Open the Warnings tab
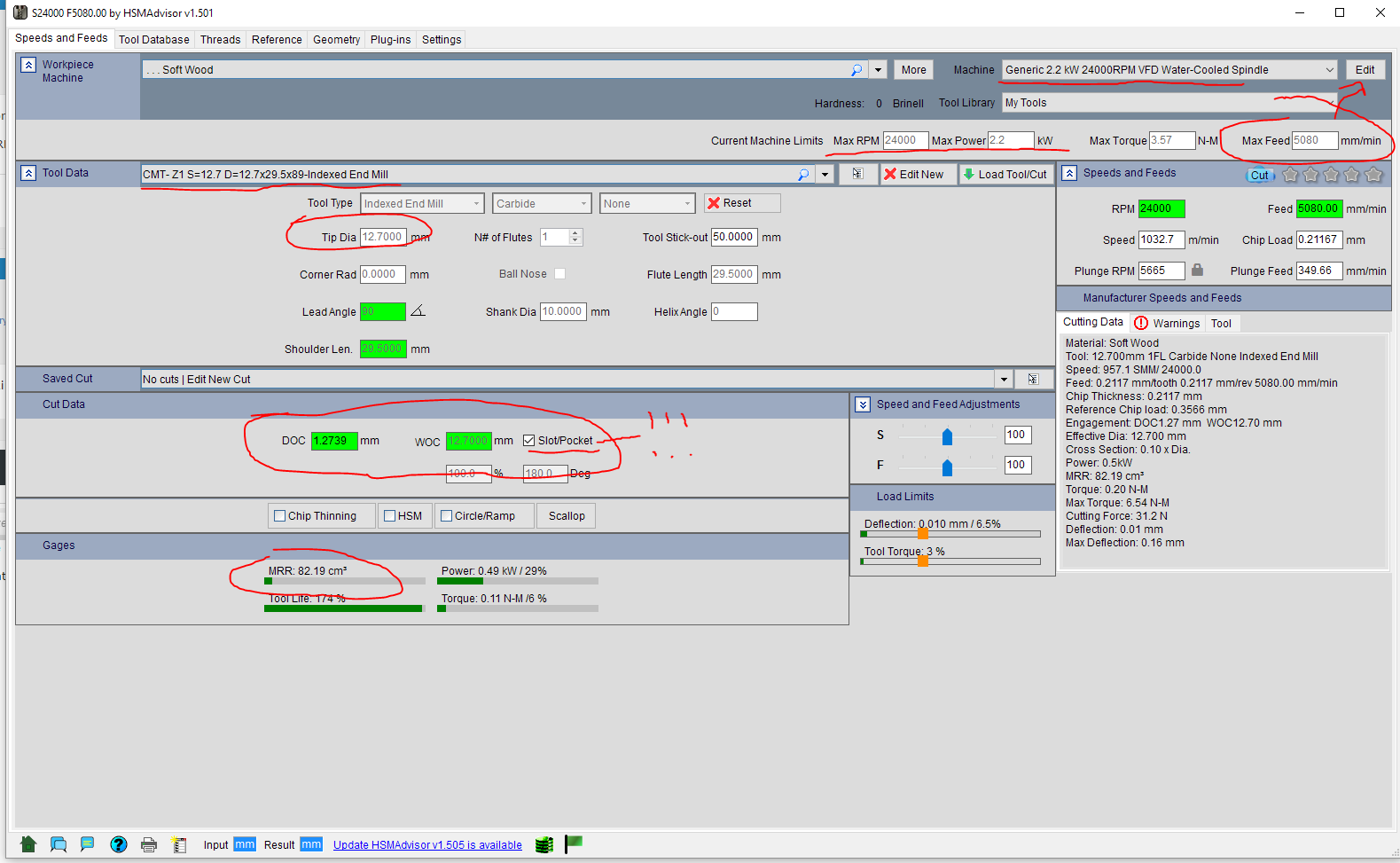 tap(1167, 323)
